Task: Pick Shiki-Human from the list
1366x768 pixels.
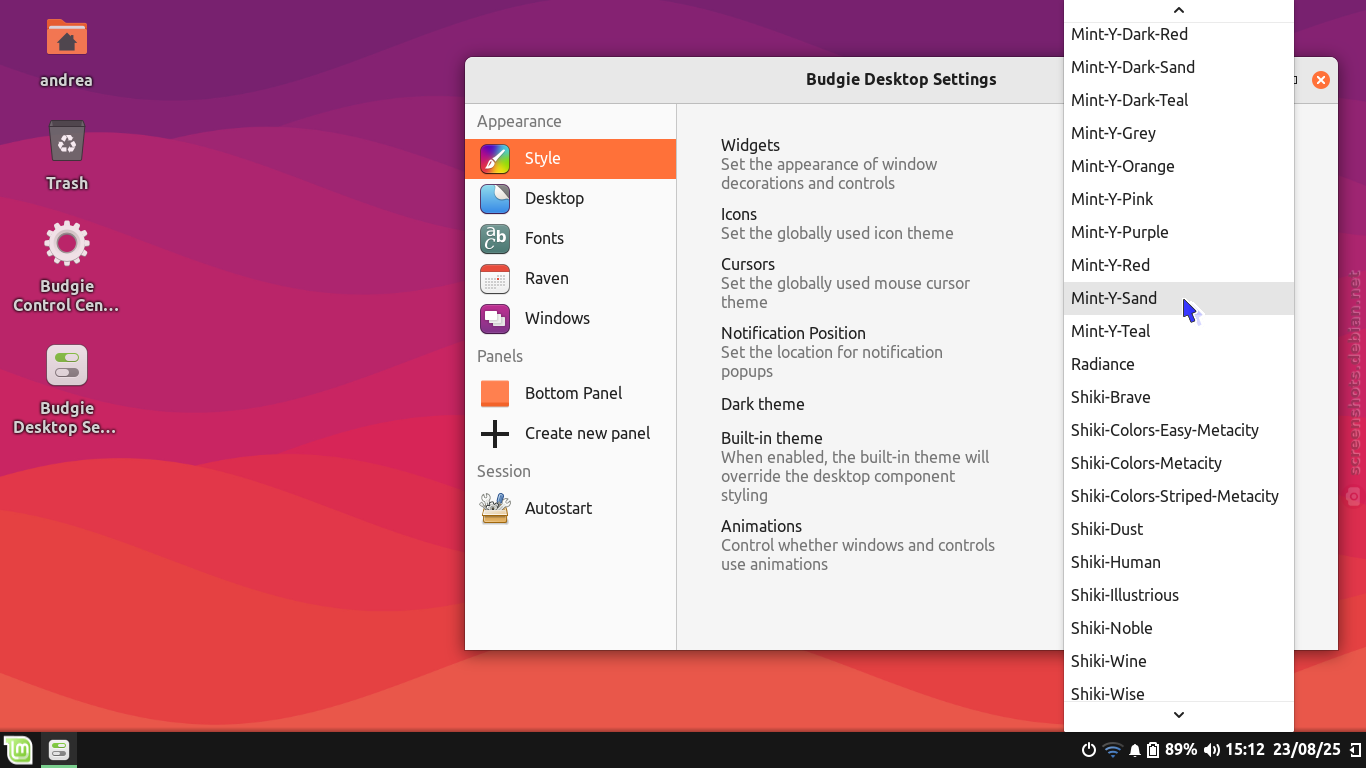Action: click(1179, 562)
